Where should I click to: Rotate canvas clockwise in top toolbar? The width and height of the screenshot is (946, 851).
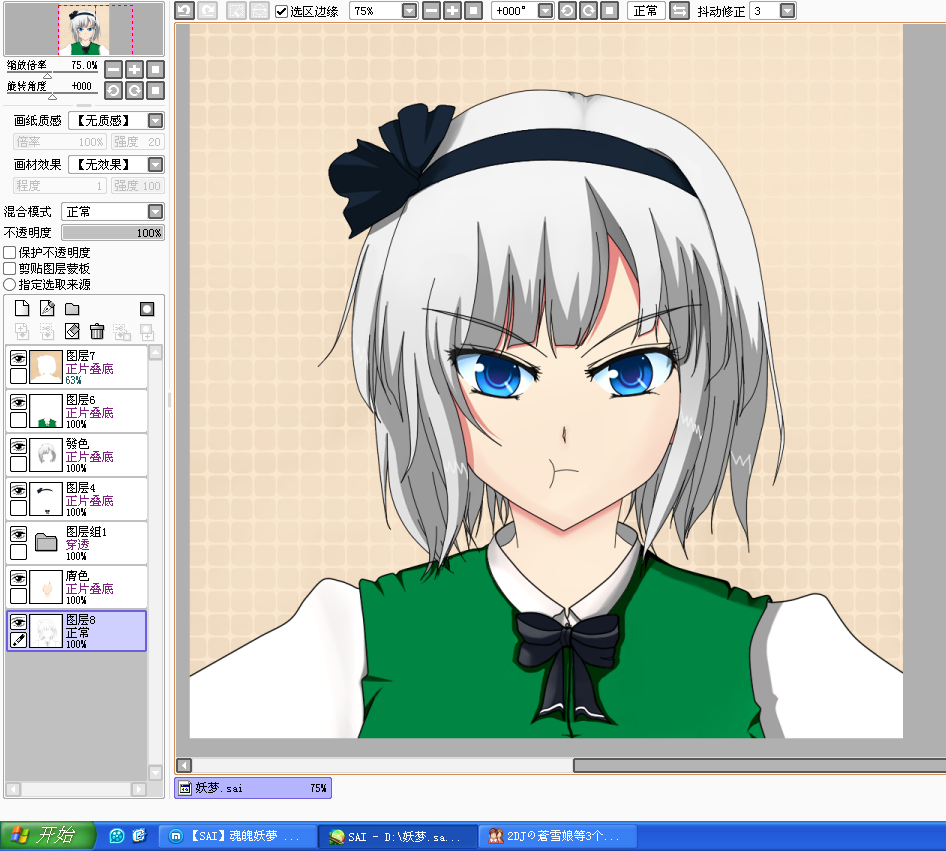click(588, 11)
